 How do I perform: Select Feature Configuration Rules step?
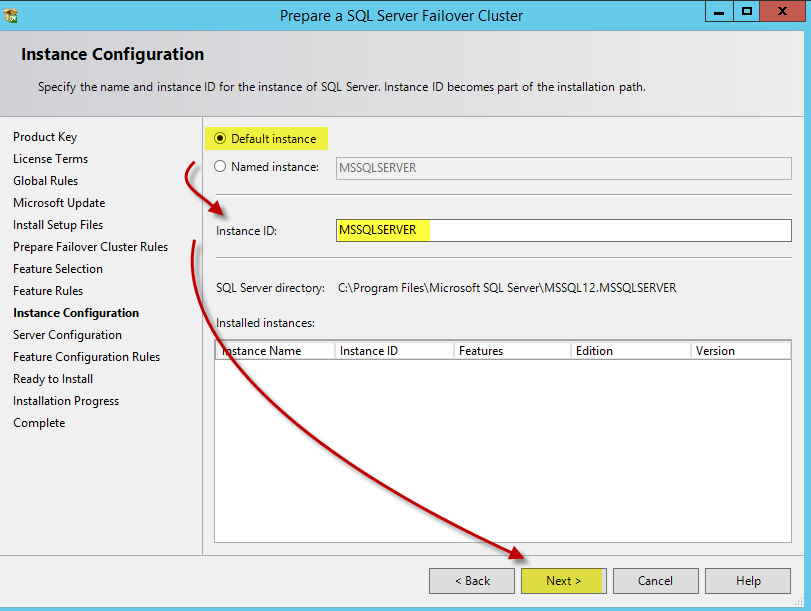click(x=86, y=357)
